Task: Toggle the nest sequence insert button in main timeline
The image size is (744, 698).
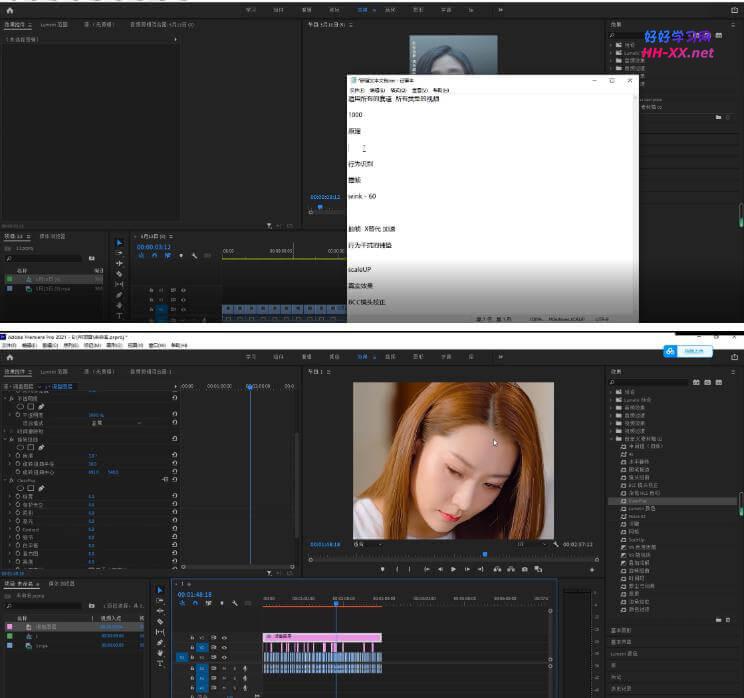Action: (182, 603)
